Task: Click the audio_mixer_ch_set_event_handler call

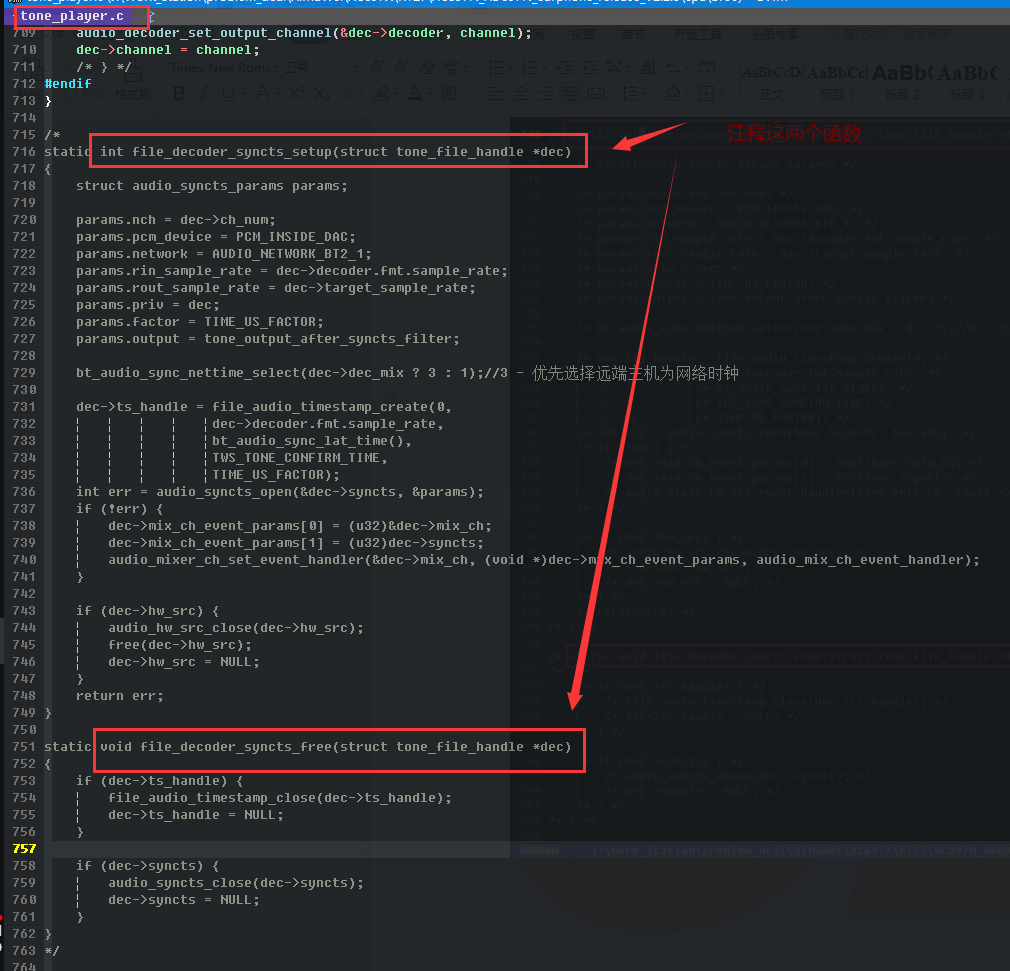Action: tap(544, 560)
